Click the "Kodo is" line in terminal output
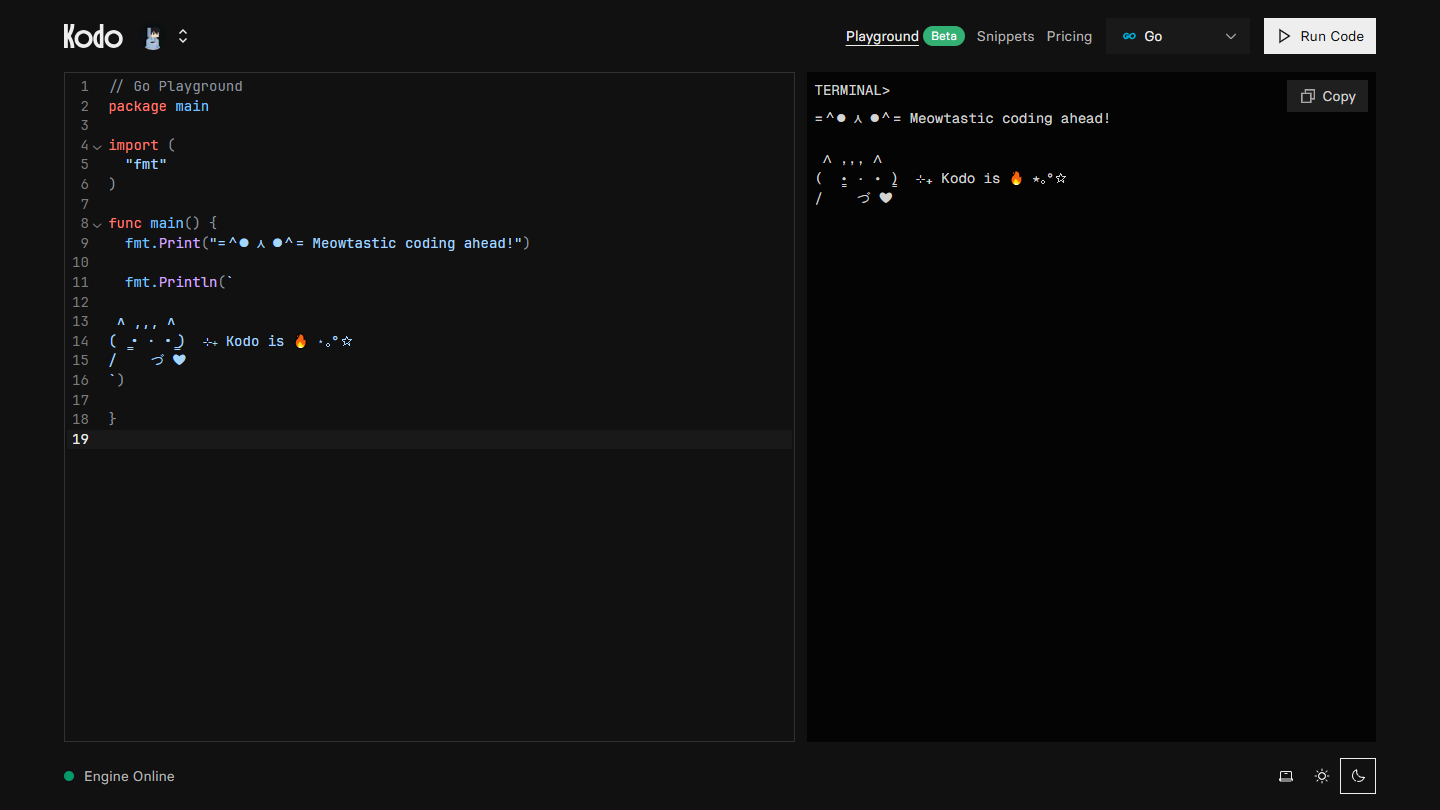1440x810 pixels. pyautogui.click(x=941, y=178)
